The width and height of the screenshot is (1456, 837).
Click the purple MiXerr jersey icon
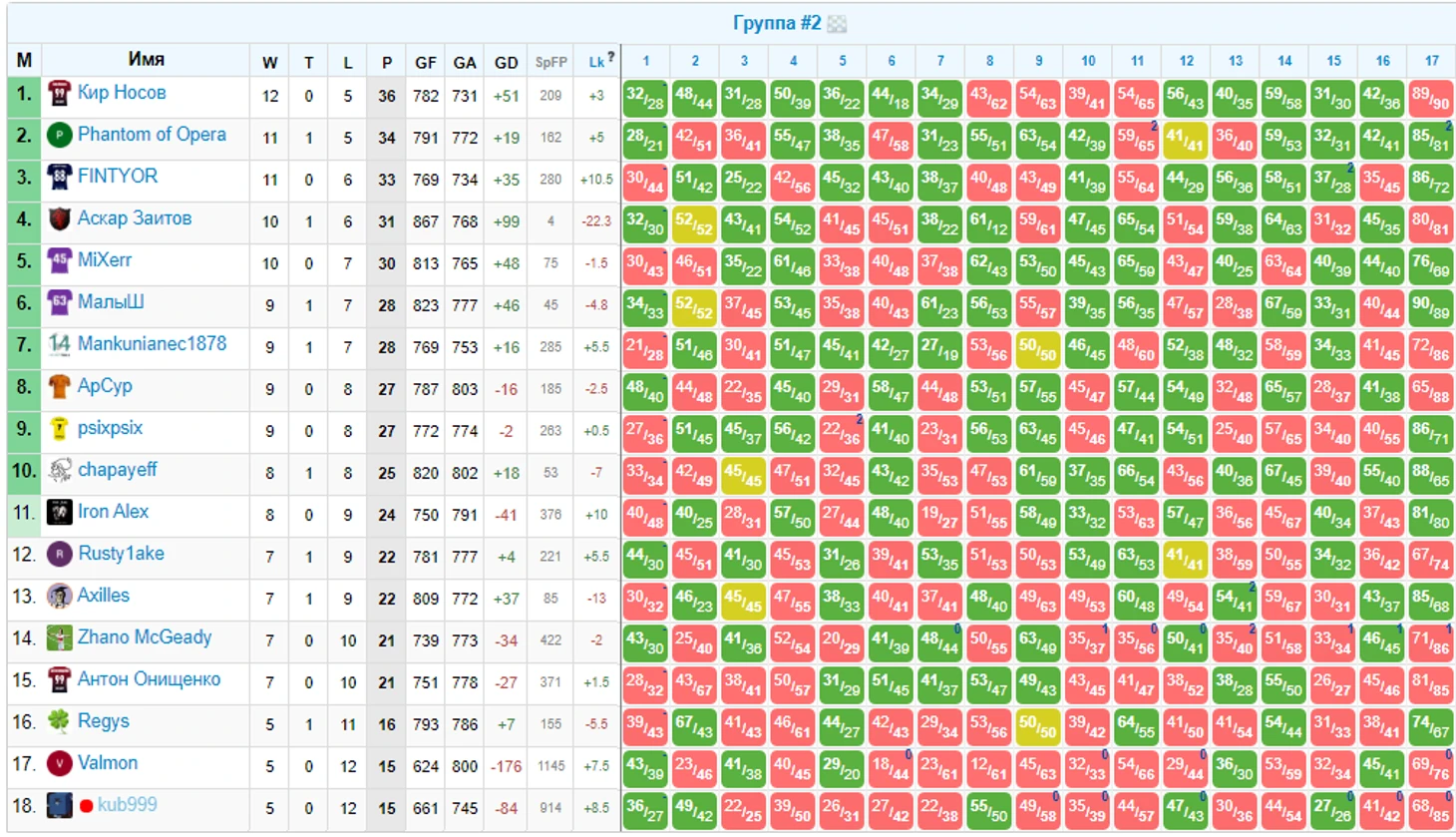(59, 261)
